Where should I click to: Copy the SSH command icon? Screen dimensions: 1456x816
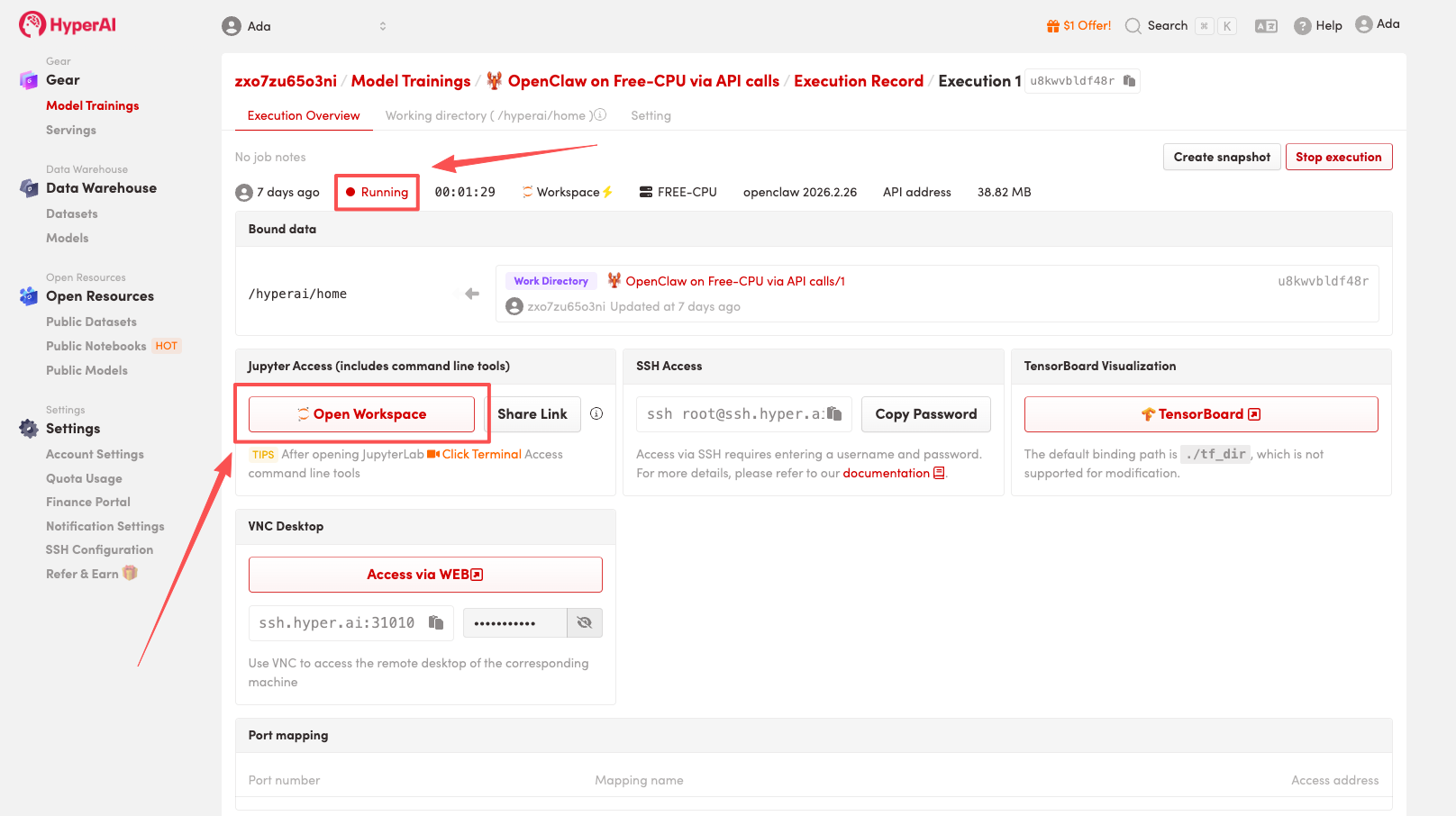(834, 413)
